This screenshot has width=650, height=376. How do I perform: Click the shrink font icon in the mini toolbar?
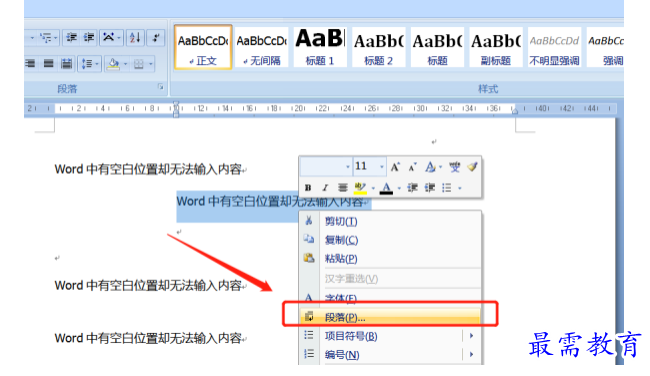412,167
